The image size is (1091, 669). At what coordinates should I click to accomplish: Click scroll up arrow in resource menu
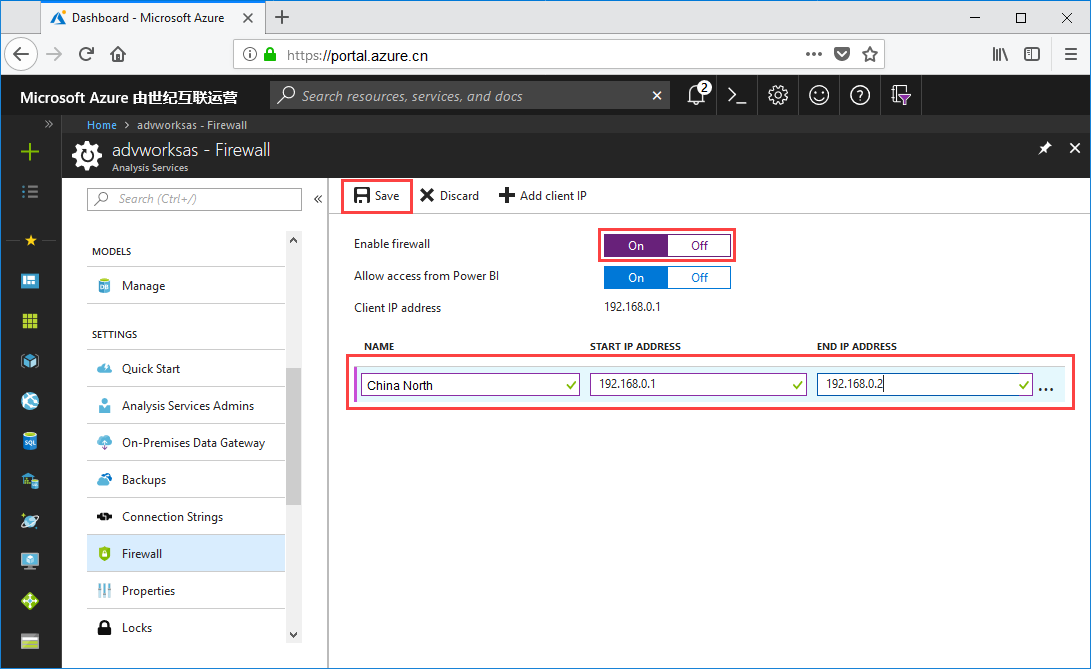[x=294, y=240]
